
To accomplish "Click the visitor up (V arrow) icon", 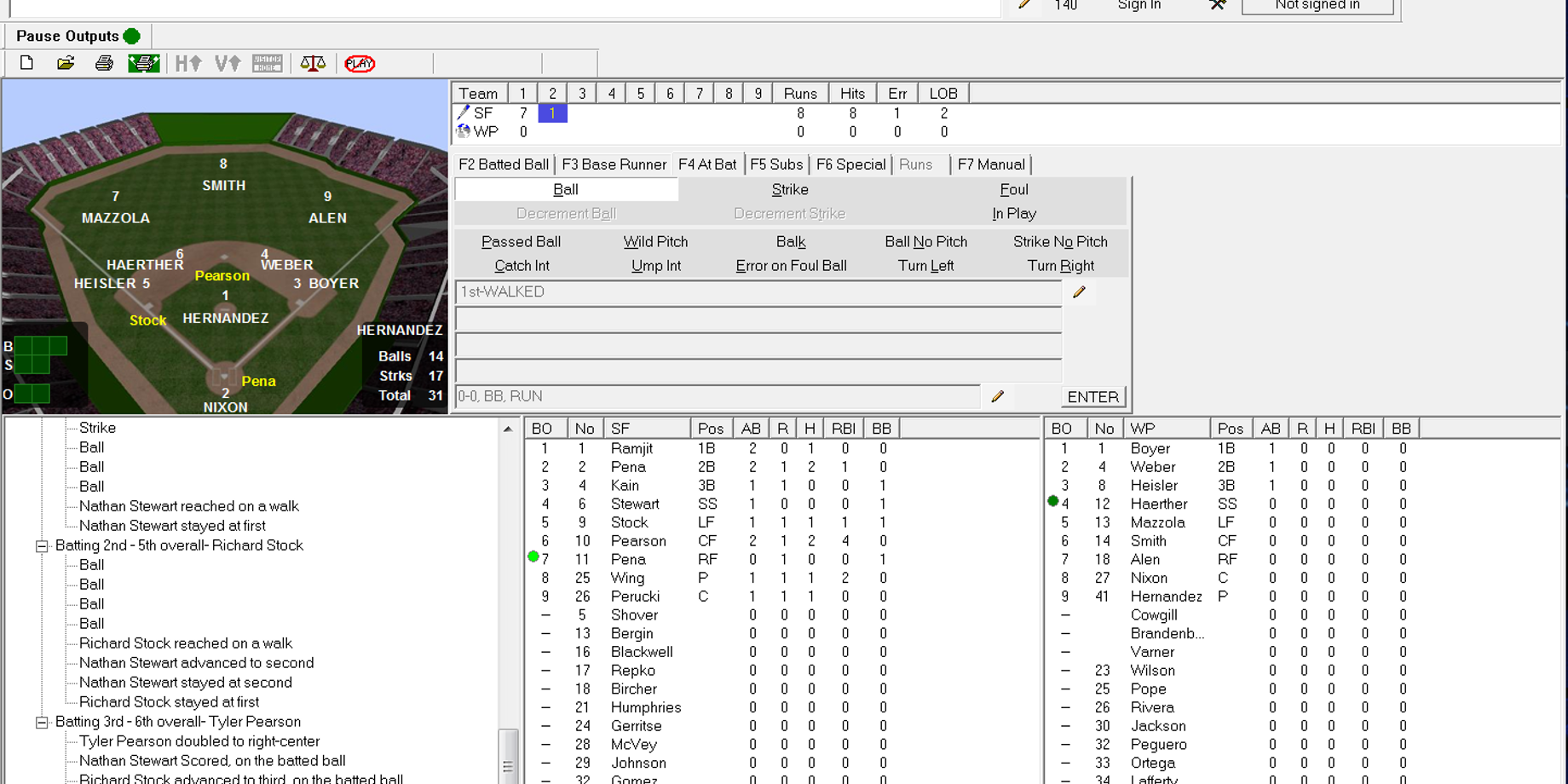I will [228, 63].
